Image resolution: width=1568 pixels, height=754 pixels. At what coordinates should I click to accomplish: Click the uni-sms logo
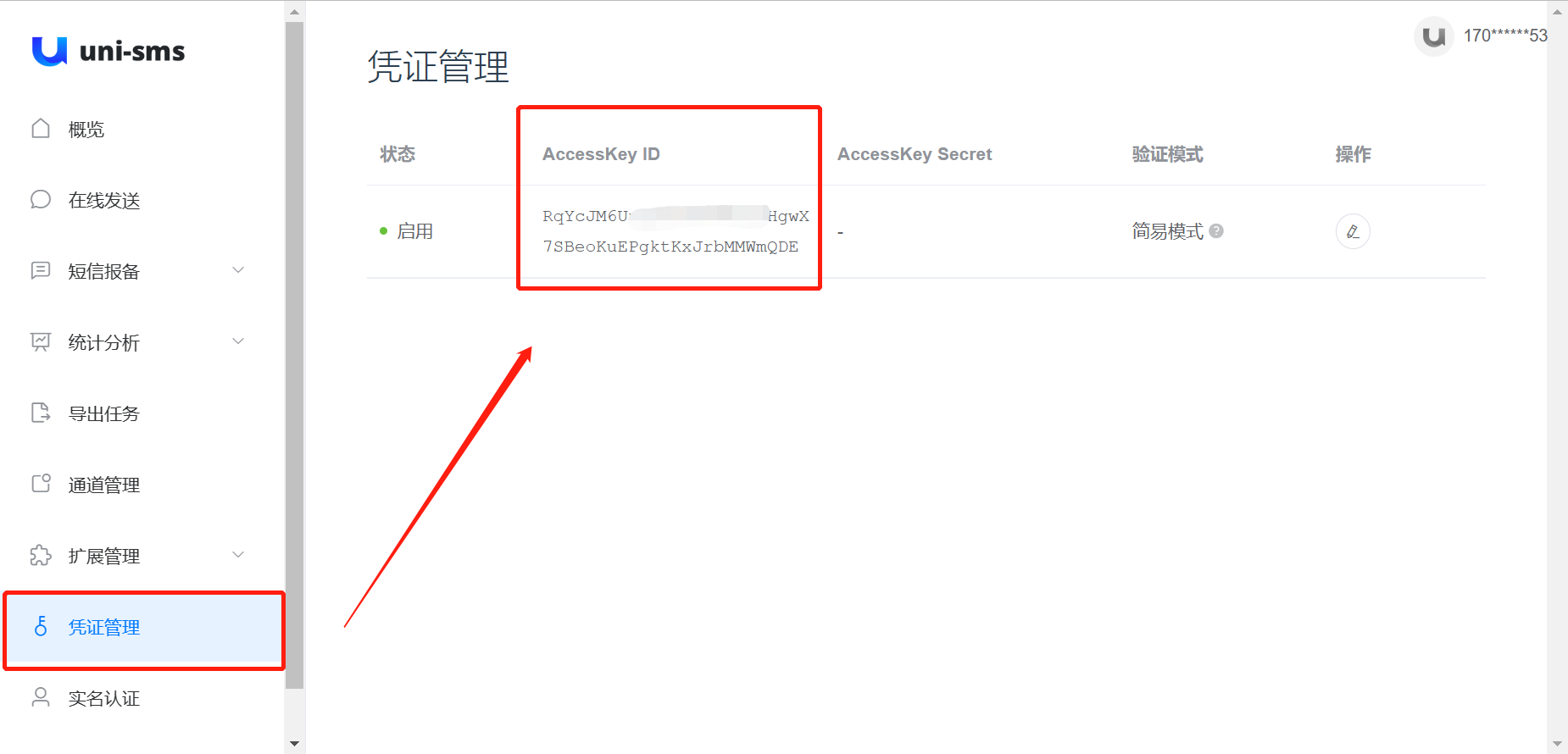coord(108,51)
